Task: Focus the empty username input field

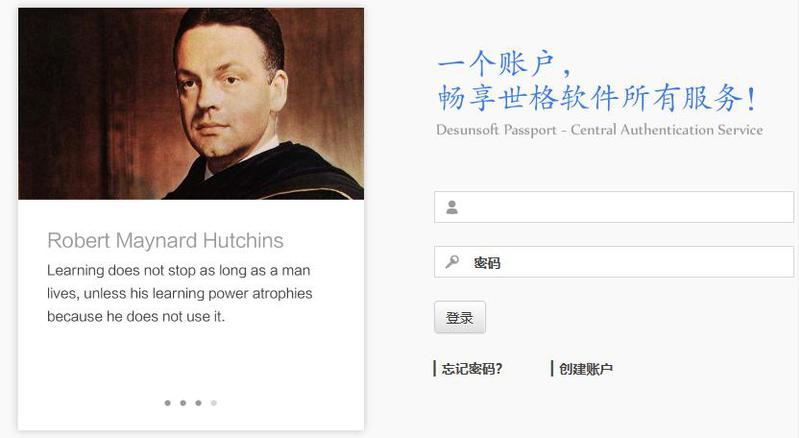Action: coord(614,207)
